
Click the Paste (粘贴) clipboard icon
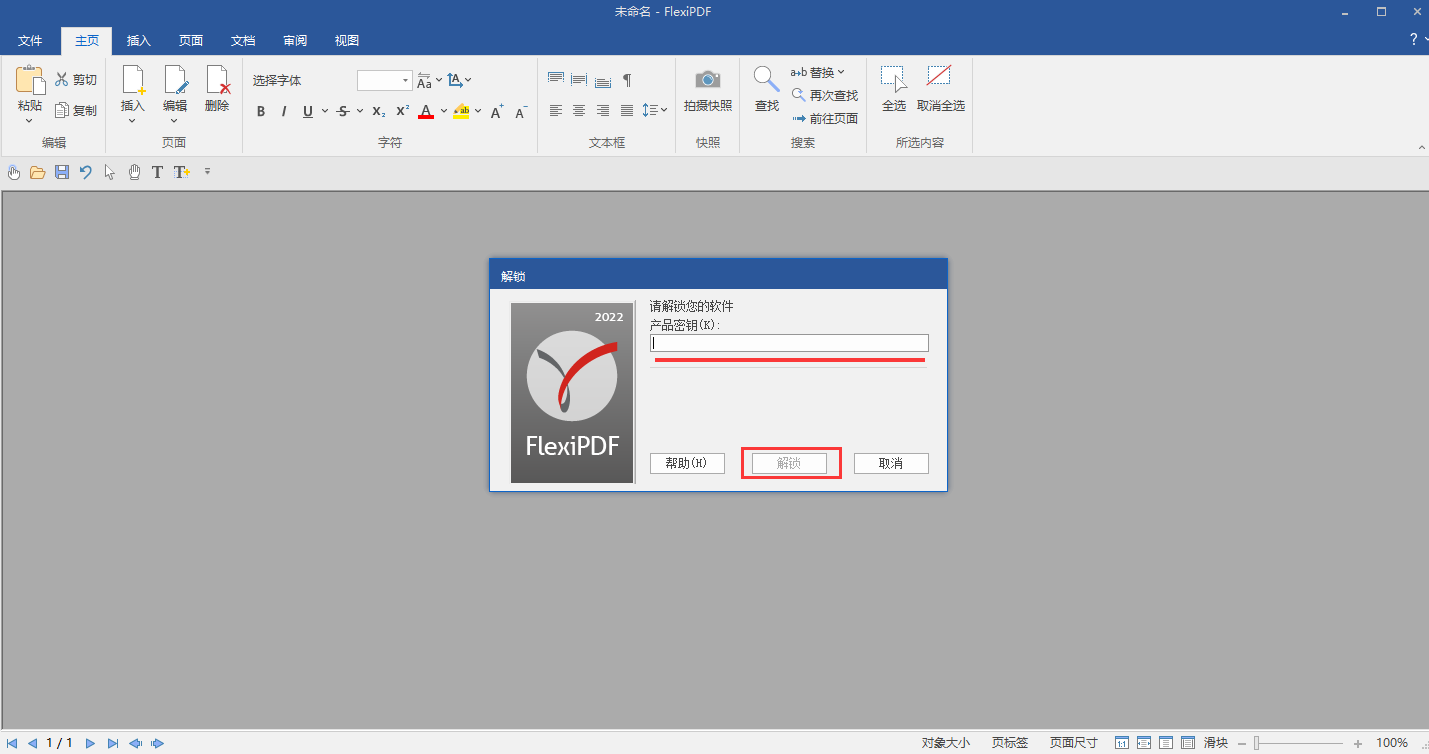30,80
